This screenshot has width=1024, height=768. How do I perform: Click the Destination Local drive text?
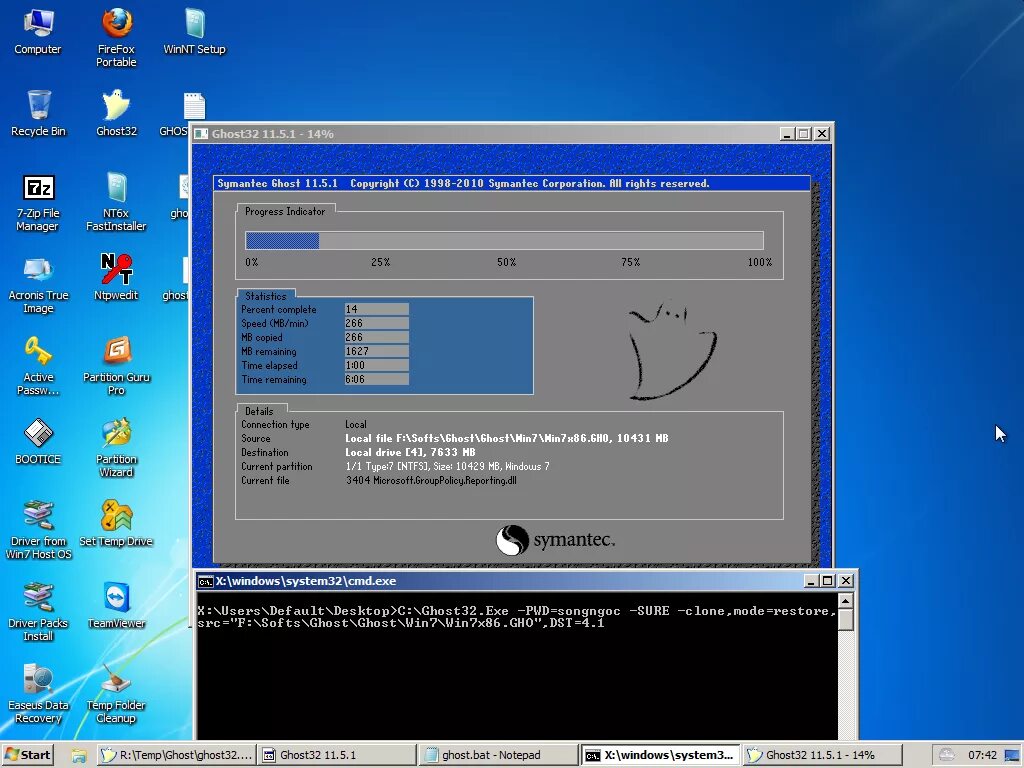coord(410,453)
